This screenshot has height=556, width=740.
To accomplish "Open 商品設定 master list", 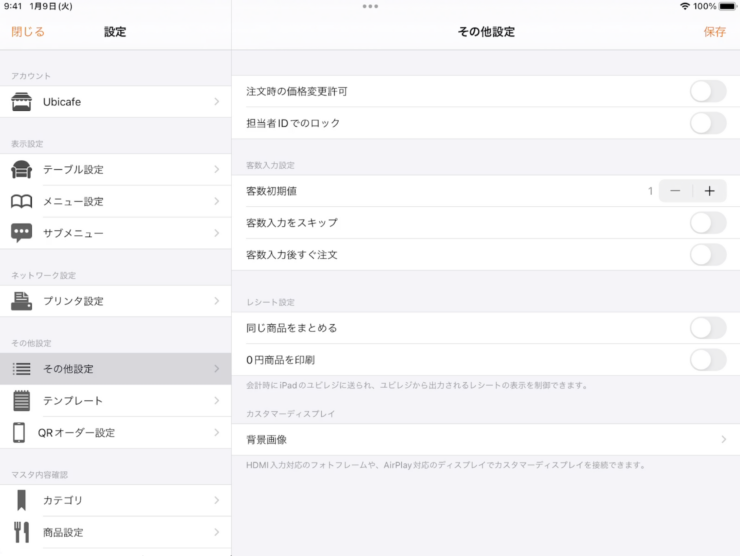I will click(x=116, y=532).
